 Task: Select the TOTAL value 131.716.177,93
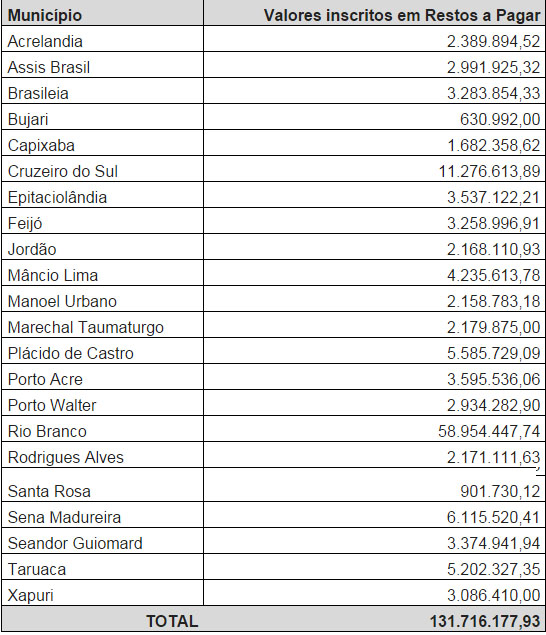pos(484,621)
